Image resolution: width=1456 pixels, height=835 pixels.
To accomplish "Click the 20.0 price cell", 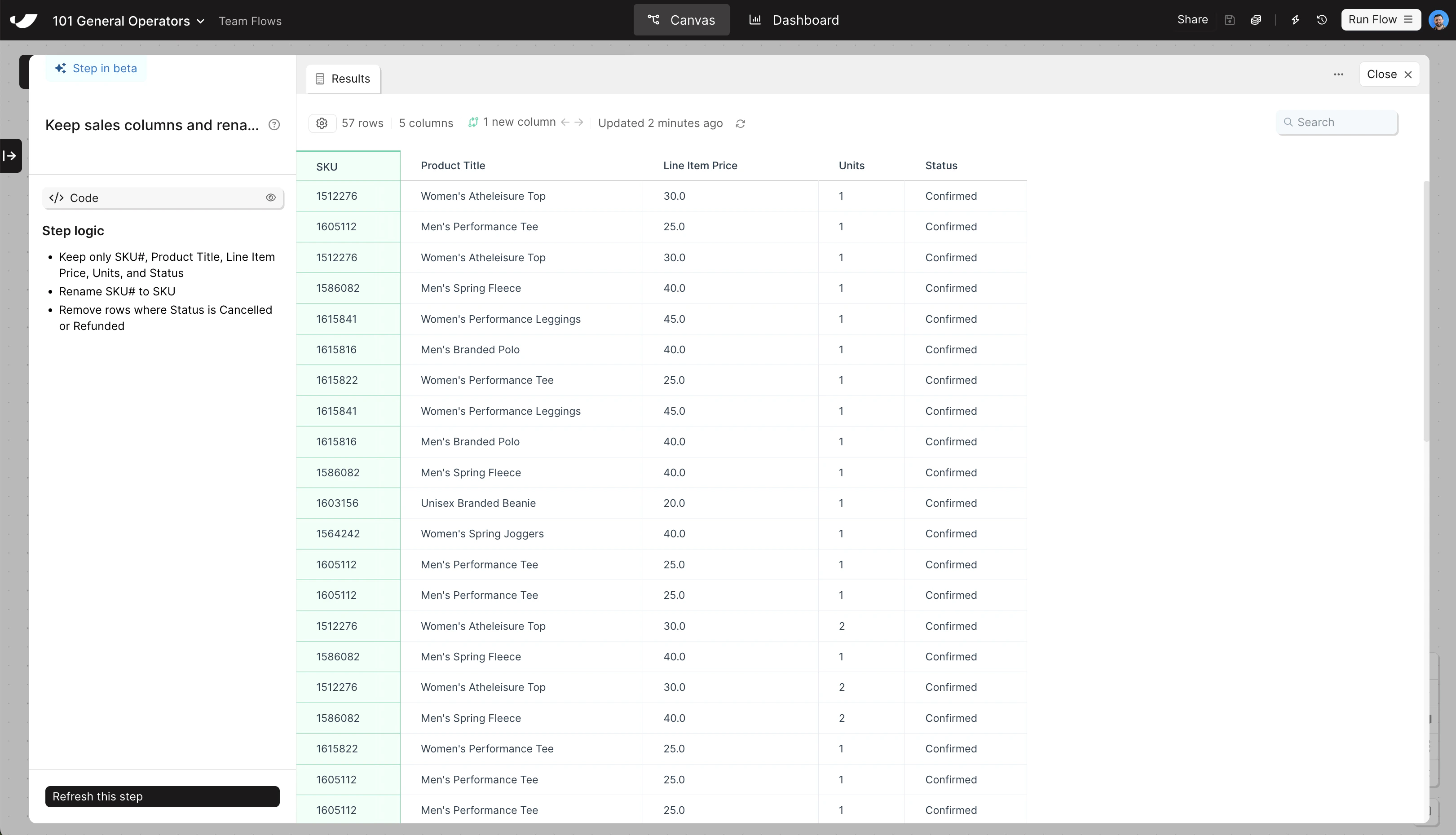I will point(730,503).
